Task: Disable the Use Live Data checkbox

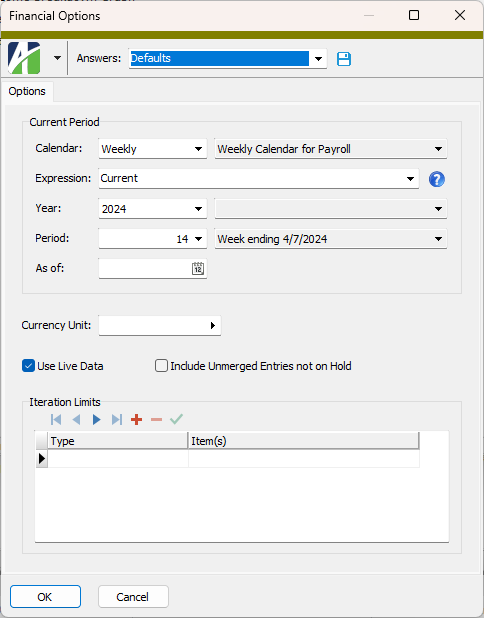Action: [28, 366]
